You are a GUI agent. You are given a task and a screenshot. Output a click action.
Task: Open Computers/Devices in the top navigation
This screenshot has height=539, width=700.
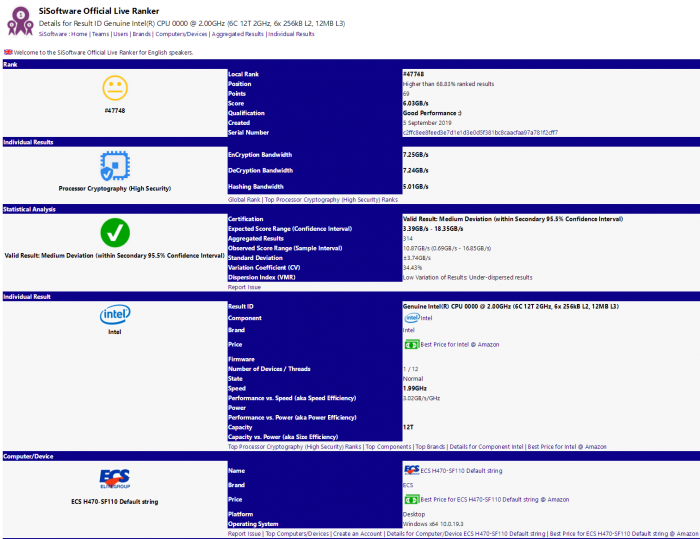click(181, 34)
